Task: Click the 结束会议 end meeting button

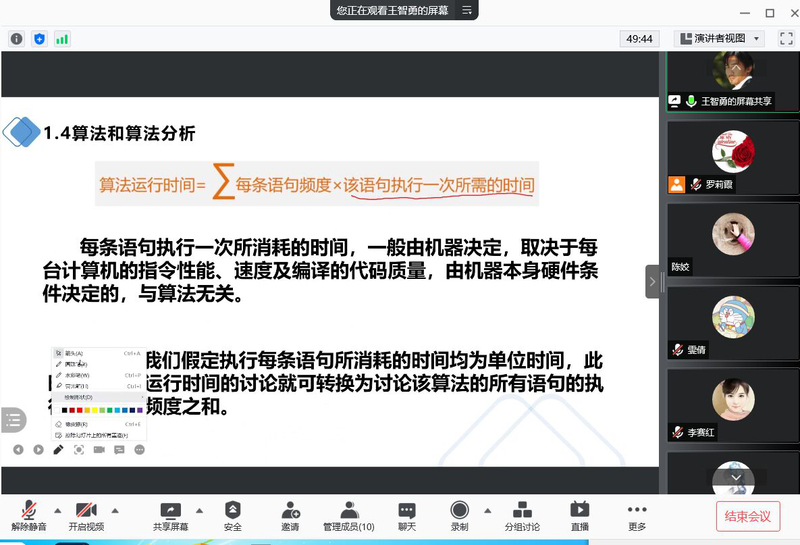Action: (748, 516)
